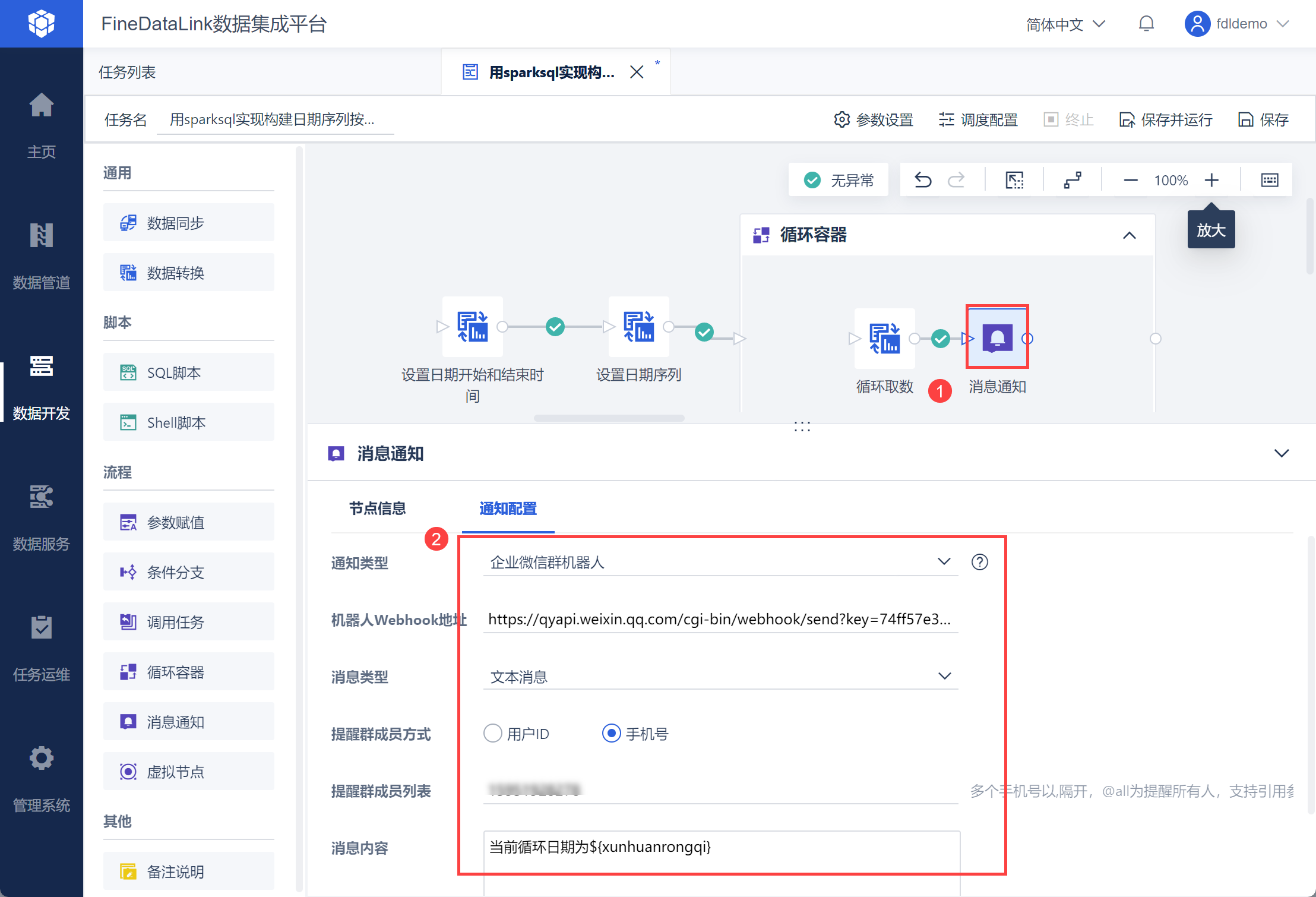Open the 任务列表 tab
Image resolution: width=1316 pixels, height=897 pixels.
[127, 72]
